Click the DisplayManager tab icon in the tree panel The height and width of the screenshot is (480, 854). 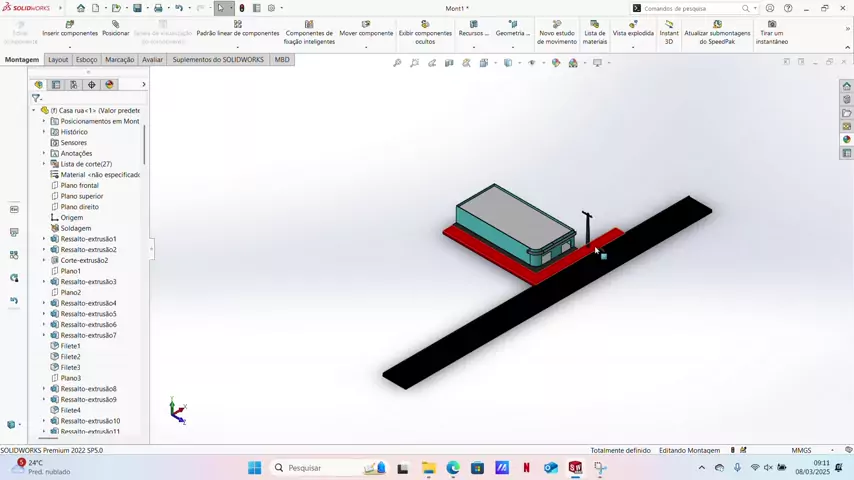(x=110, y=85)
